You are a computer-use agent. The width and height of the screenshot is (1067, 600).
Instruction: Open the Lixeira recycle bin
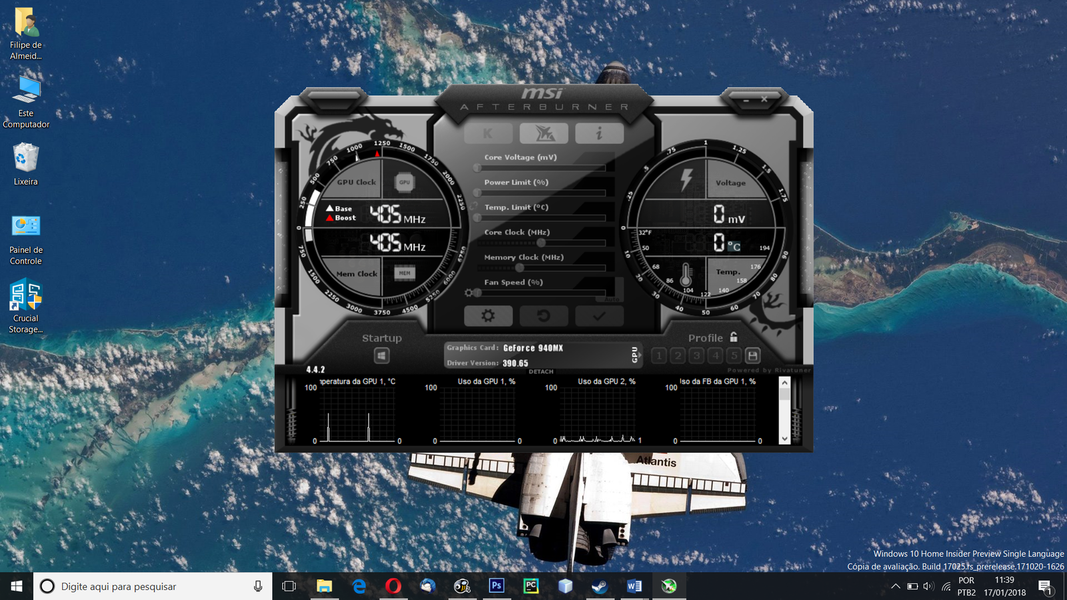point(26,164)
